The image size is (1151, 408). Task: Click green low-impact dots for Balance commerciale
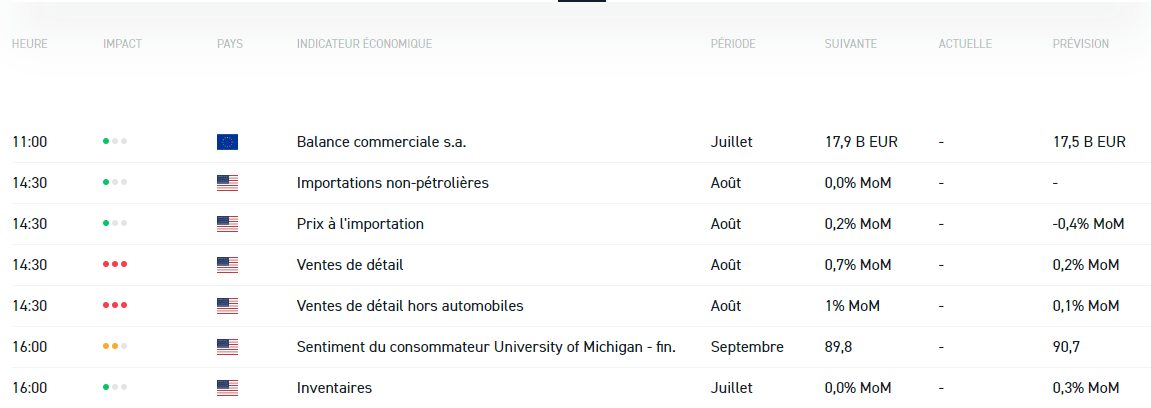[115, 142]
